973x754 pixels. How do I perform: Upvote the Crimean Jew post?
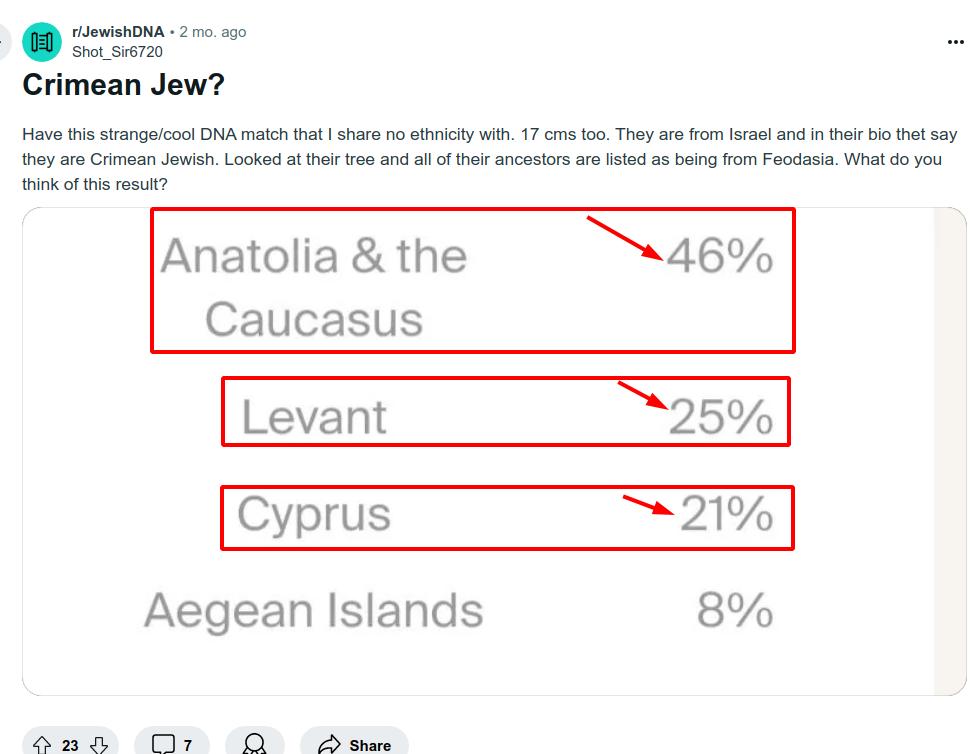[42, 745]
